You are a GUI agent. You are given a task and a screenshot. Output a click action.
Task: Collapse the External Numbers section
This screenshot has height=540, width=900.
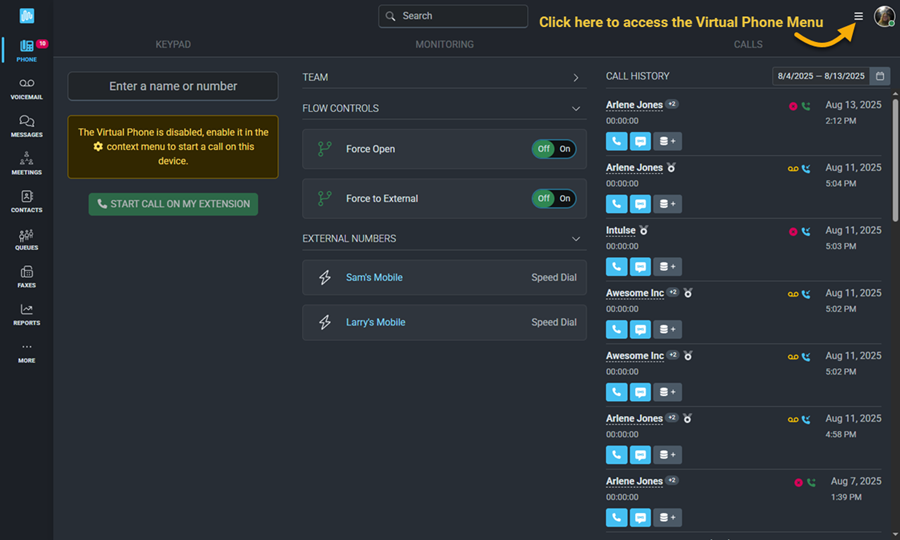[576, 239]
